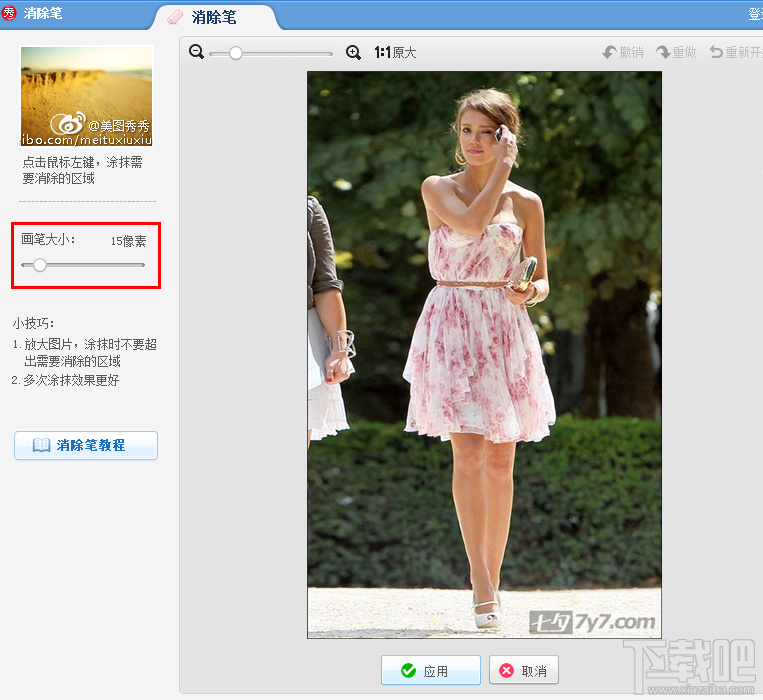Click the zoom out magnifier icon

[x=197, y=52]
